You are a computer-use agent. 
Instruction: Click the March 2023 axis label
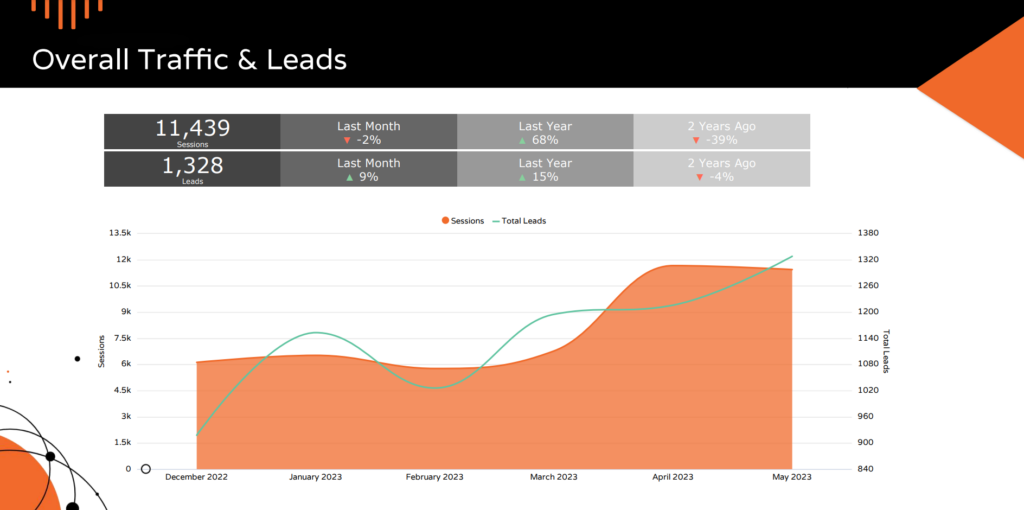click(x=553, y=477)
